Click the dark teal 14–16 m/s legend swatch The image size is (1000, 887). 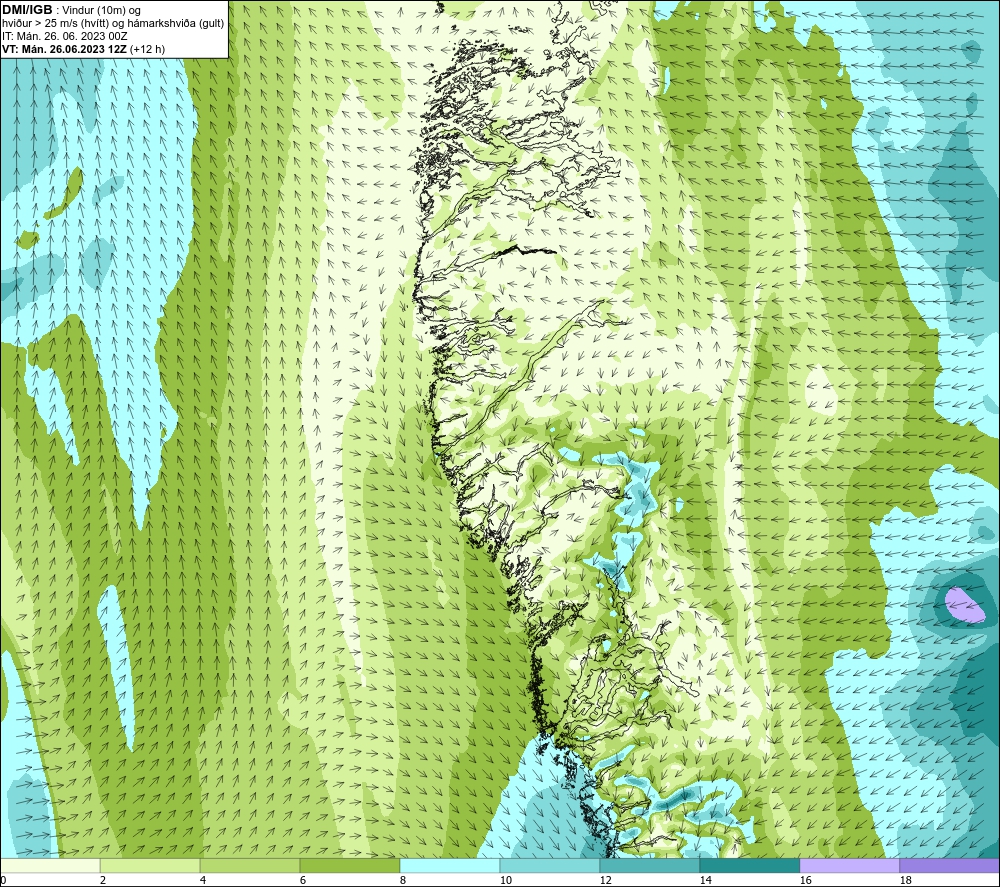[x=750, y=865]
